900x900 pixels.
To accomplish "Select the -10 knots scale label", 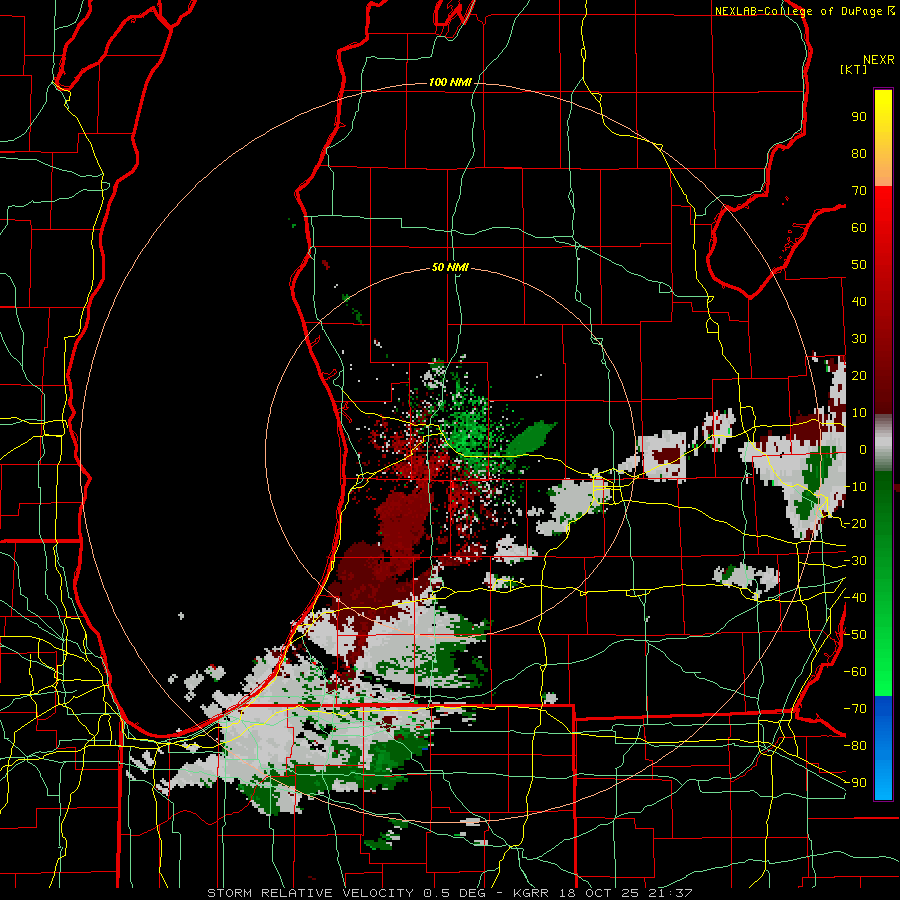I will [x=855, y=487].
